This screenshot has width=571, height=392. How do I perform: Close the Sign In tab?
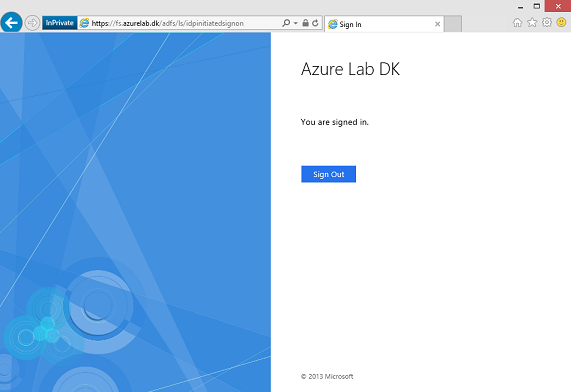pyautogui.click(x=437, y=24)
